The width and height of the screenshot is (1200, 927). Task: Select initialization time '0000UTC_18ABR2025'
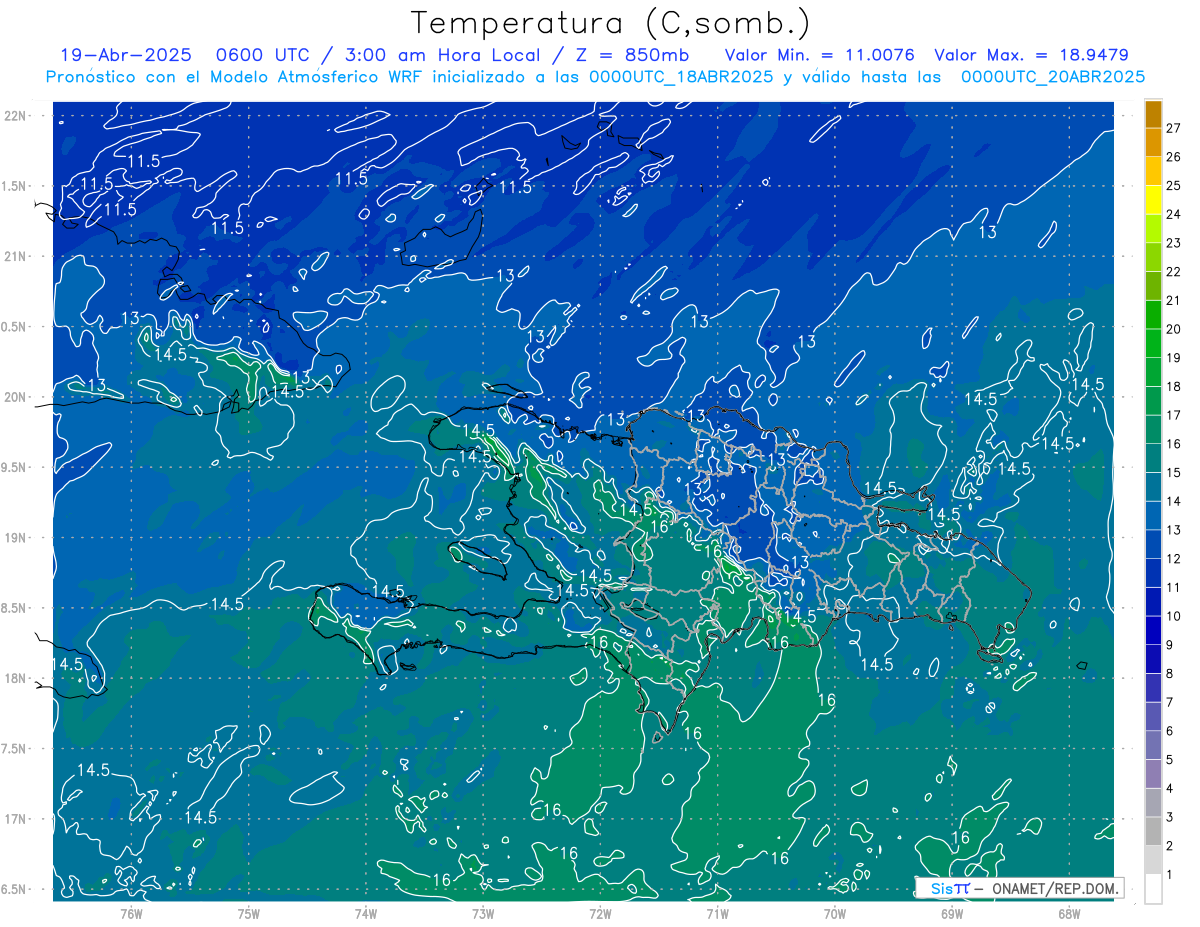pos(681,77)
